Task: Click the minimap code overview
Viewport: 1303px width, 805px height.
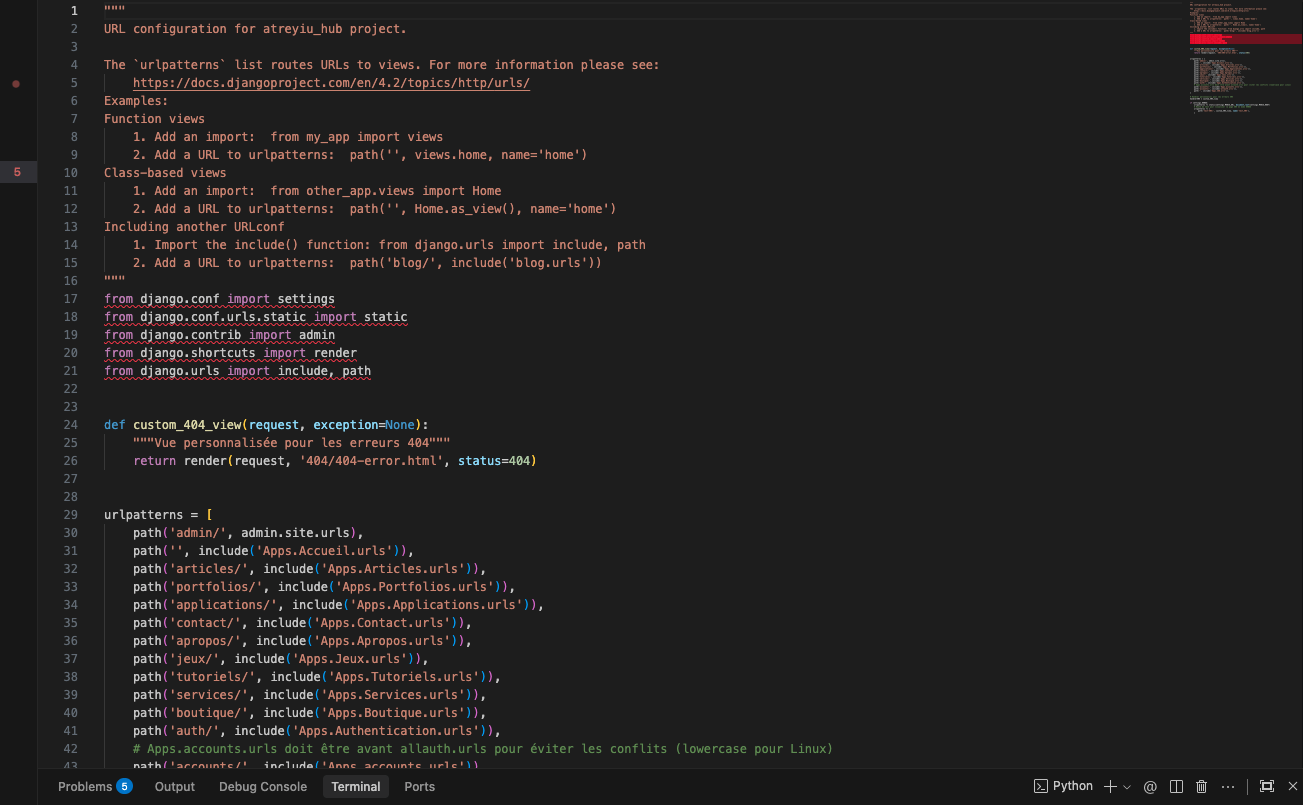Action: pyautogui.click(x=1240, y=80)
